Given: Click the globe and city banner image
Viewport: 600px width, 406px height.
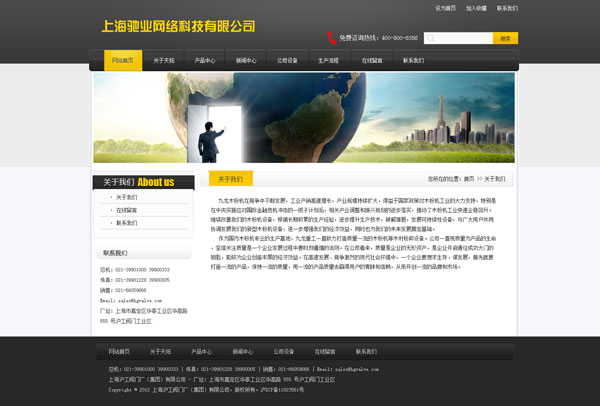Looking at the screenshot, I should (x=304, y=117).
